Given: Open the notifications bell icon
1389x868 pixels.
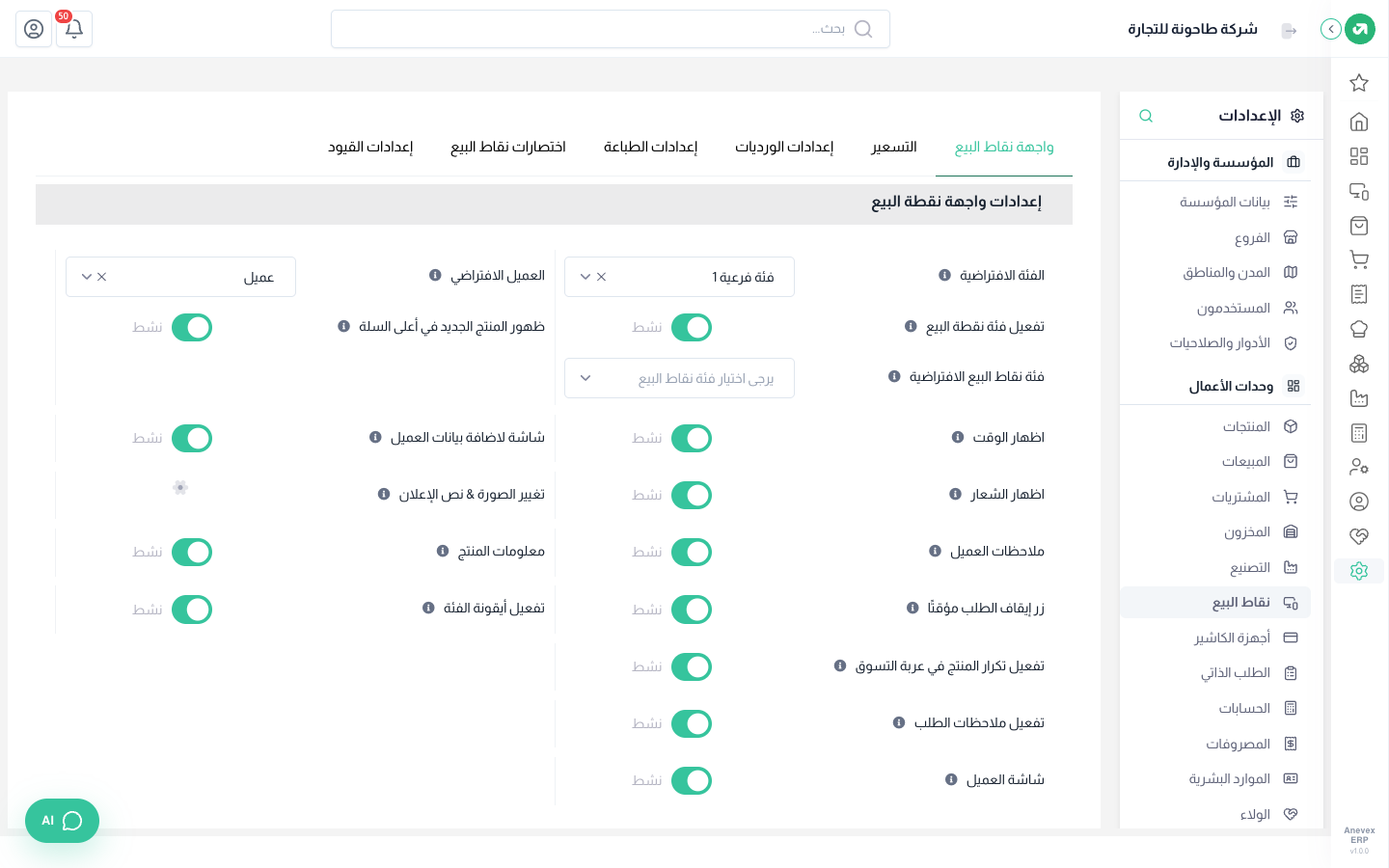Looking at the screenshot, I should point(74,29).
